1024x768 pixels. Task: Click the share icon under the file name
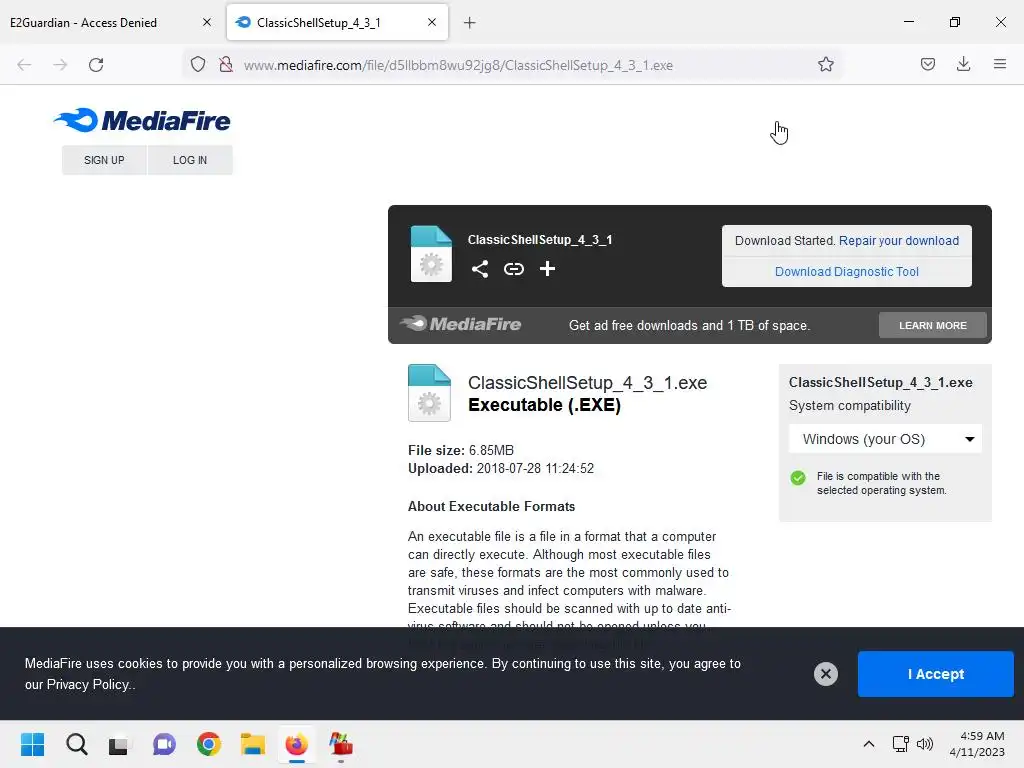(x=480, y=269)
